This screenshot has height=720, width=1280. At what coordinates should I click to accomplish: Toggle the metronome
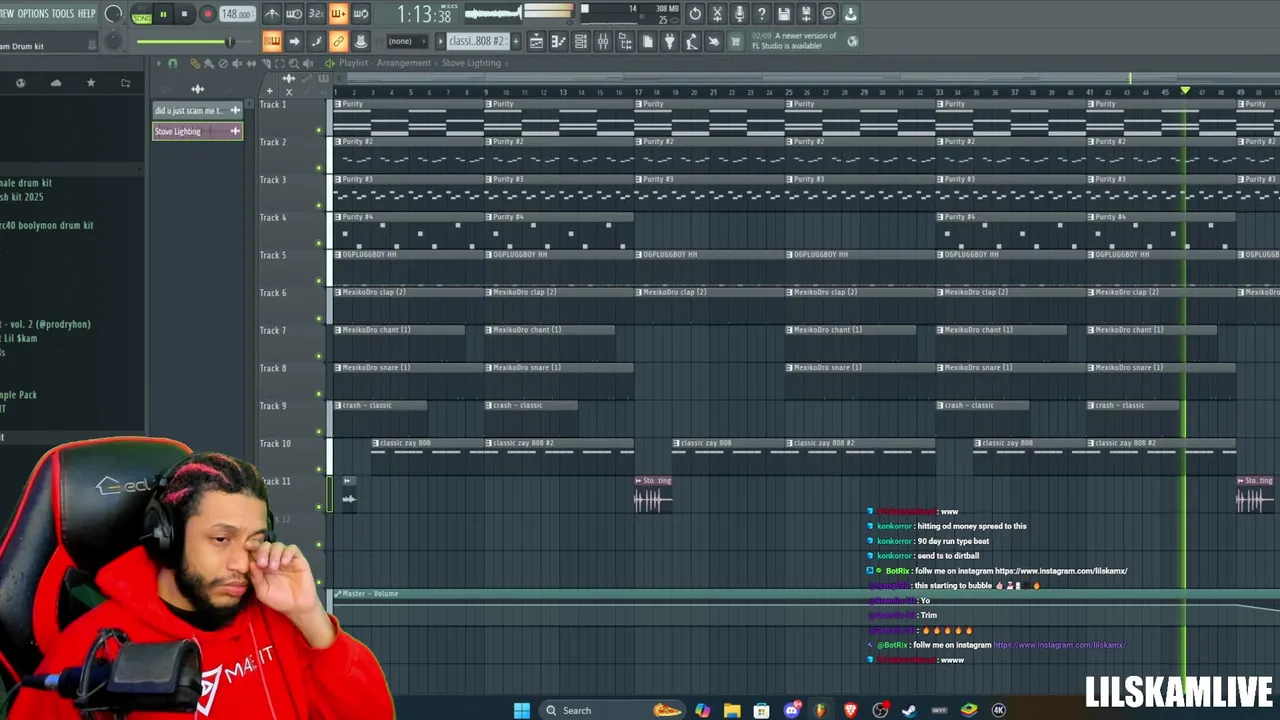pos(272,14)
